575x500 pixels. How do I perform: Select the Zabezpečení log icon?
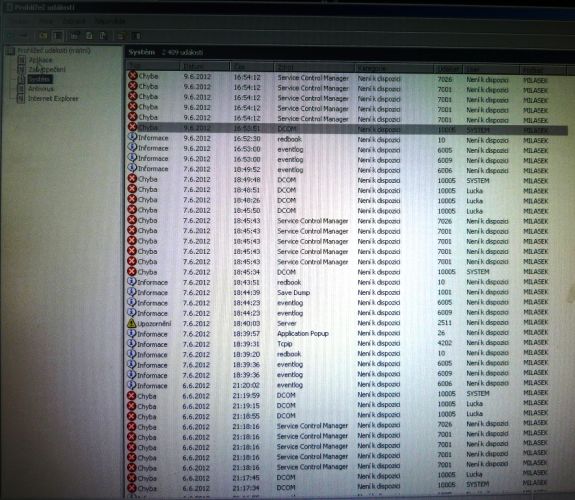[22, 69]
